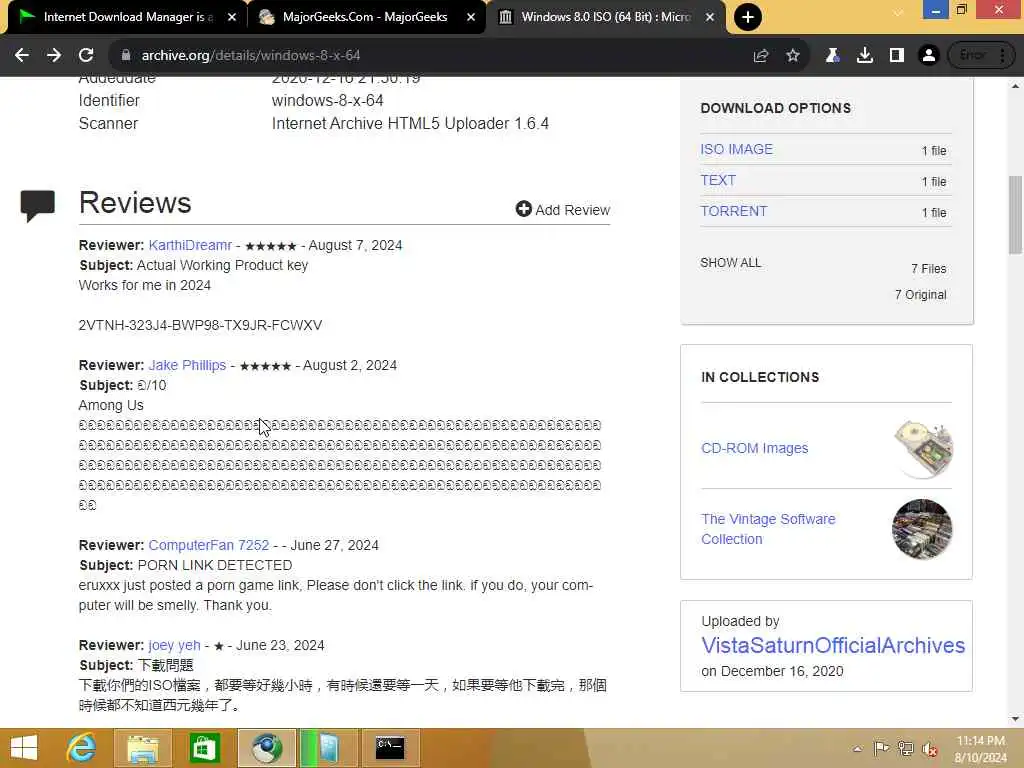1024x768 pixels.
Task: Open the Windows Start button
Action: [x=24, y=748]
